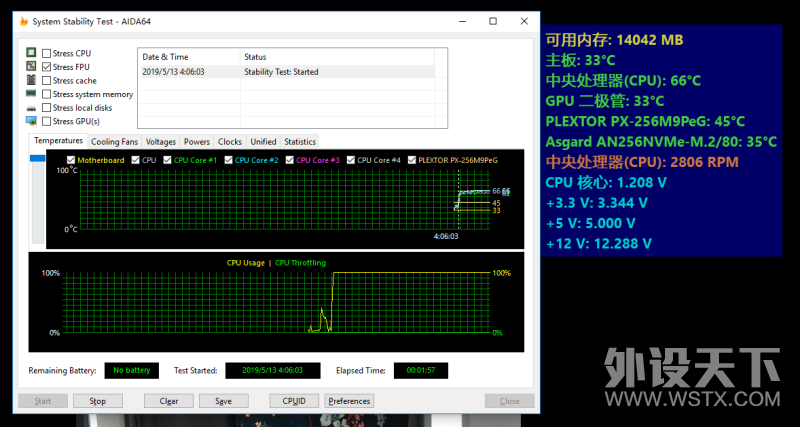Click the Date & Time column header

[x=189, y=57]
